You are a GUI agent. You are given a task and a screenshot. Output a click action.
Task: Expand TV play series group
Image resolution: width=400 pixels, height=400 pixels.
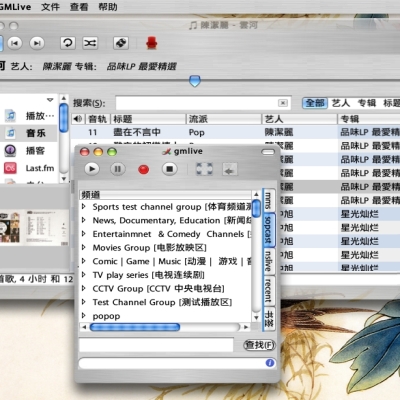click(84, 275)
